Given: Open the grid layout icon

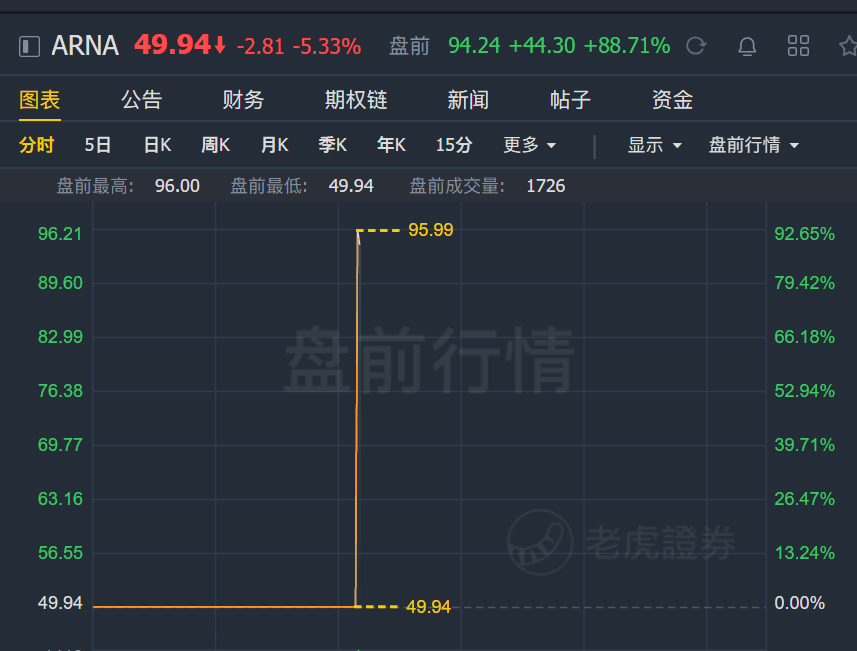Looking at the screenshot, I should 798,46.
